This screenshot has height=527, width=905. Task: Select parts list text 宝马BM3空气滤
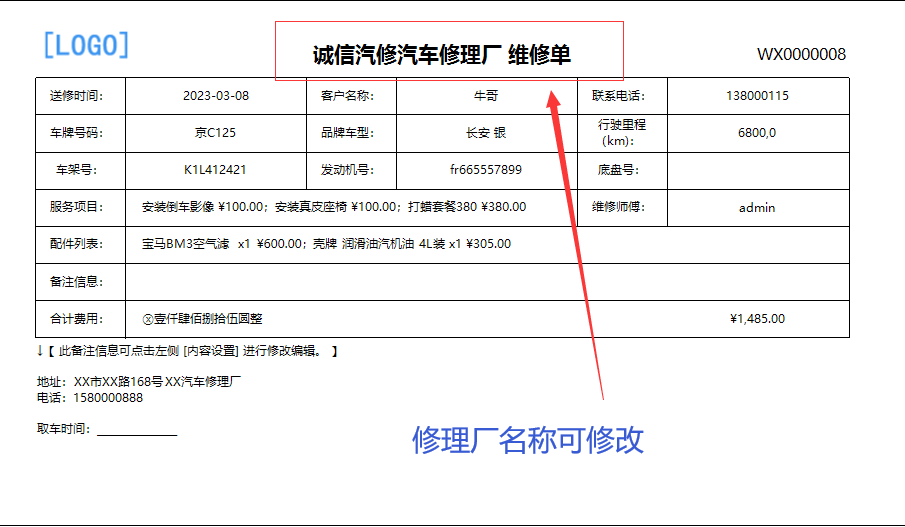185,244
